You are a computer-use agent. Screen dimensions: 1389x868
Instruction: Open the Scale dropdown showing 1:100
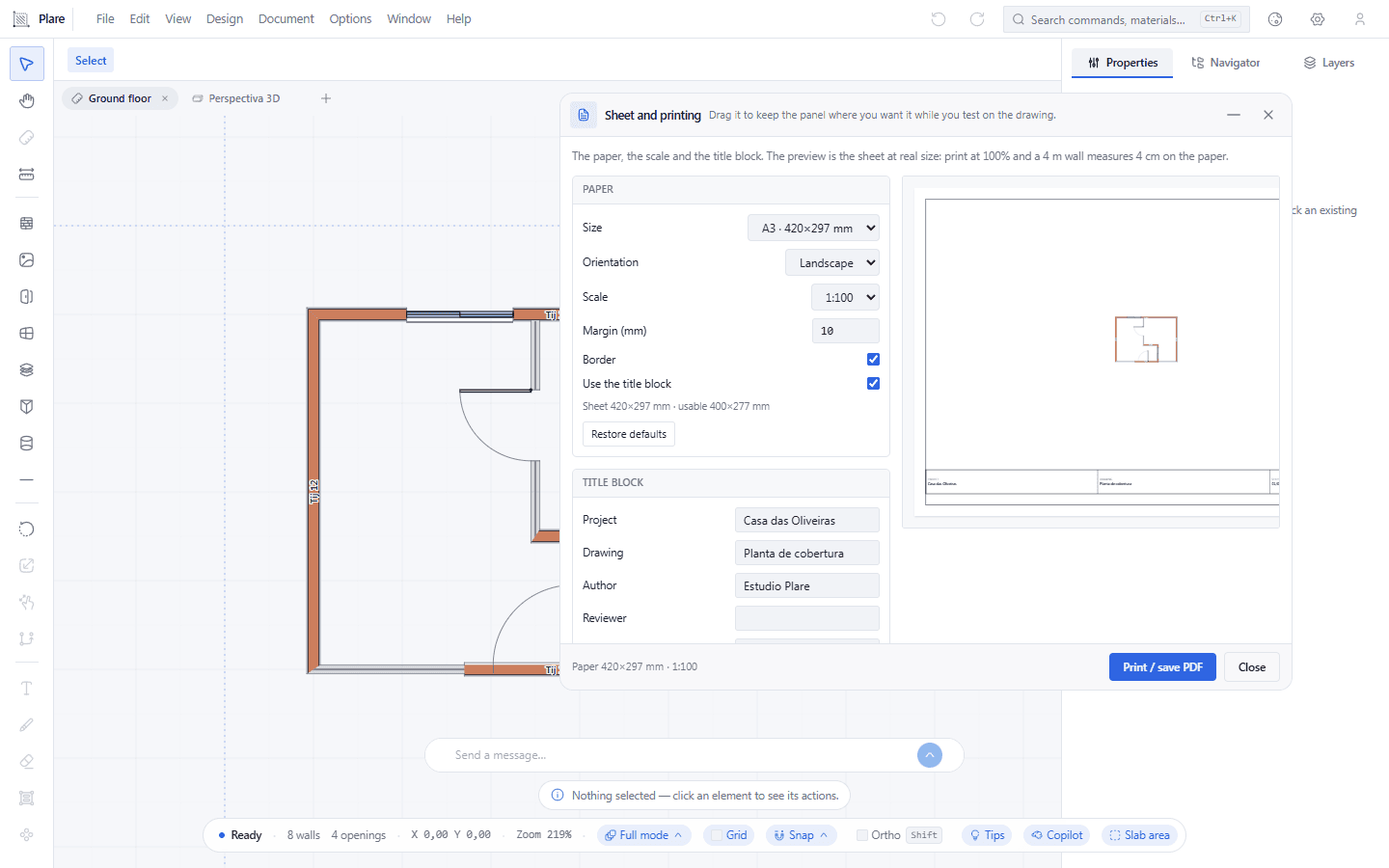845,297
